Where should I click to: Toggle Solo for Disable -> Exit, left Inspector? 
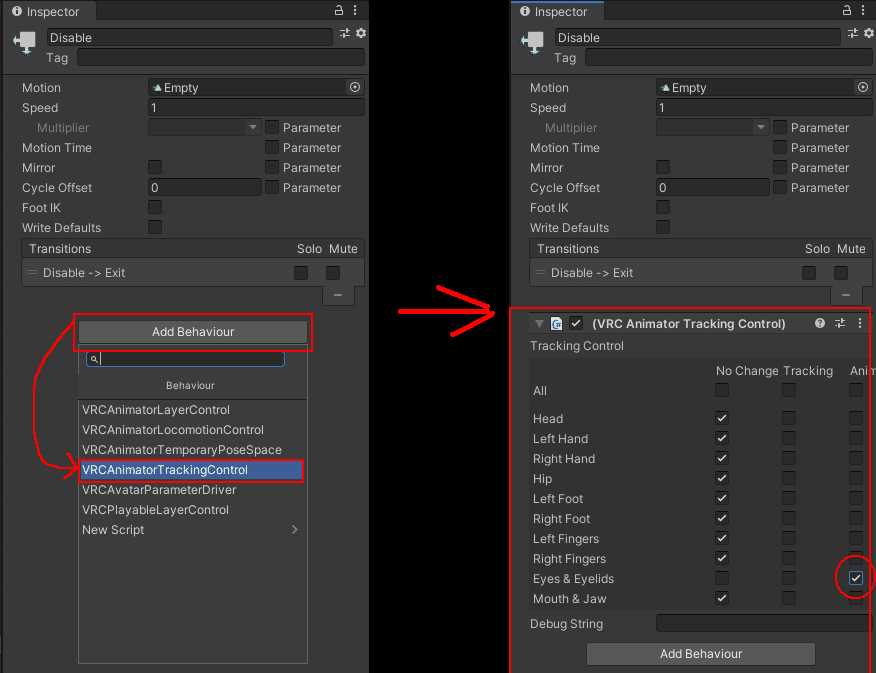coord(301,273)
